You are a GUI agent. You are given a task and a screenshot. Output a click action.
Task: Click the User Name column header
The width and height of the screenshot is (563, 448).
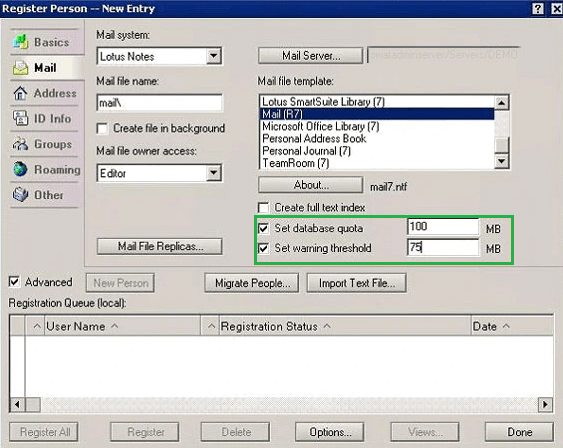pos(122,326)
